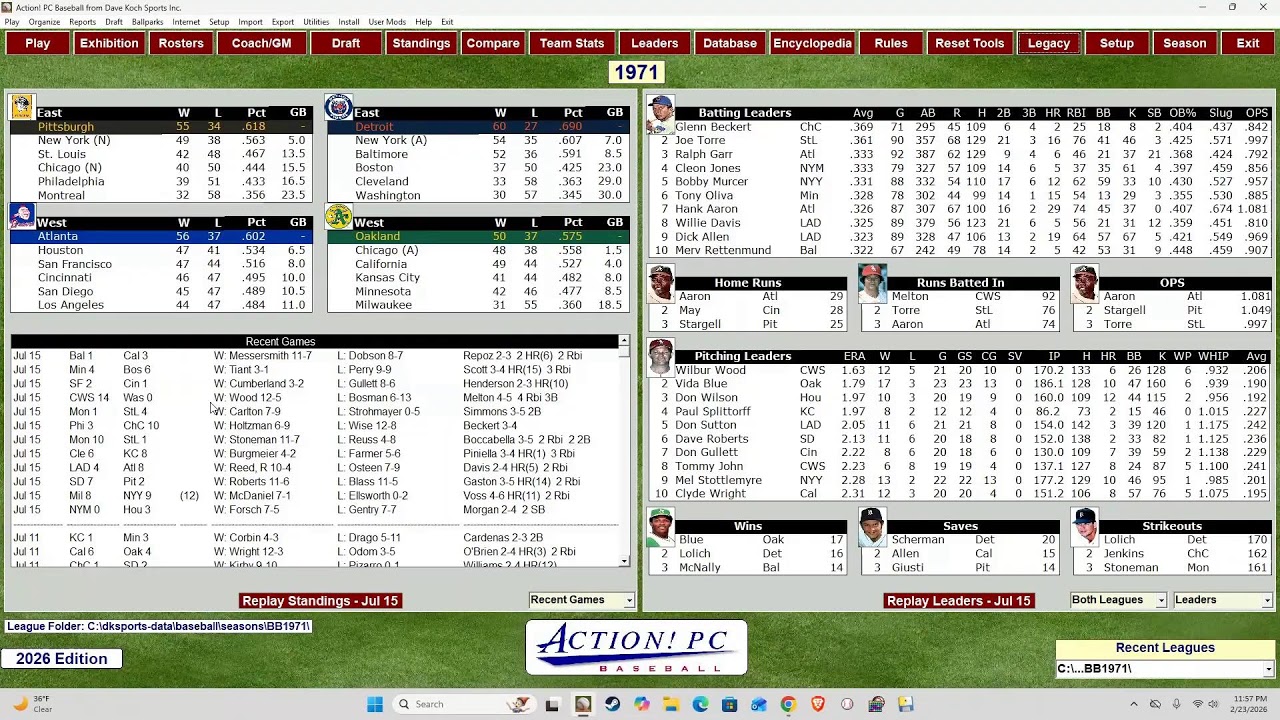
Task: Click the OPS leader player photo
Action: [1085, 284]
